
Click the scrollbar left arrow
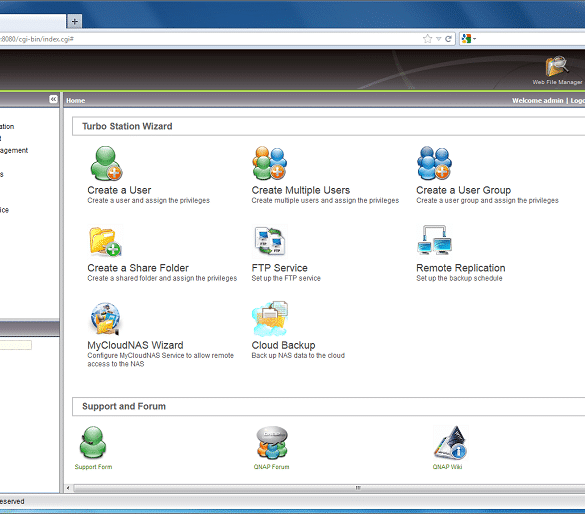tap(68, 488)
